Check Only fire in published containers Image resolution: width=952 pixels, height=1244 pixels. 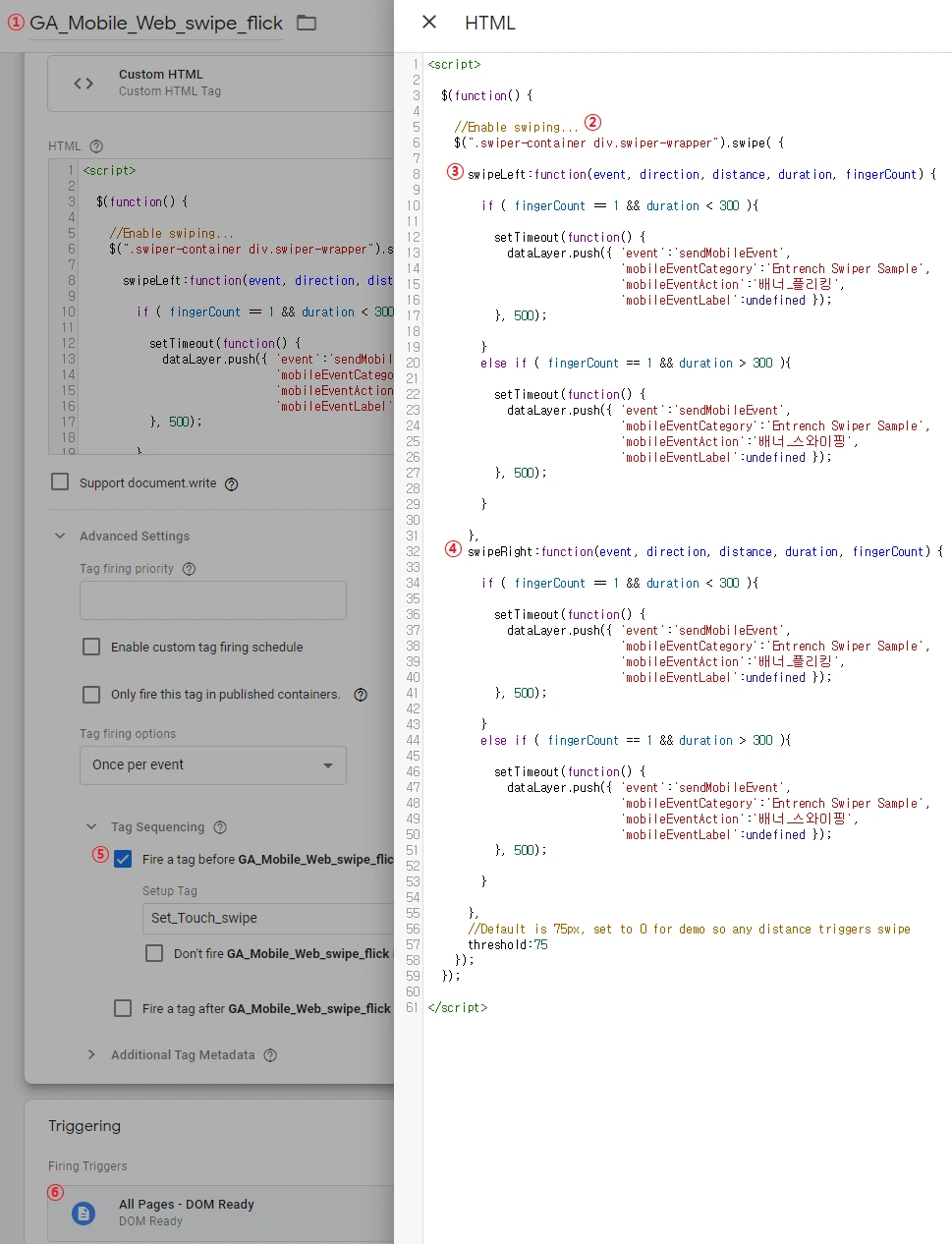point(91,695)
